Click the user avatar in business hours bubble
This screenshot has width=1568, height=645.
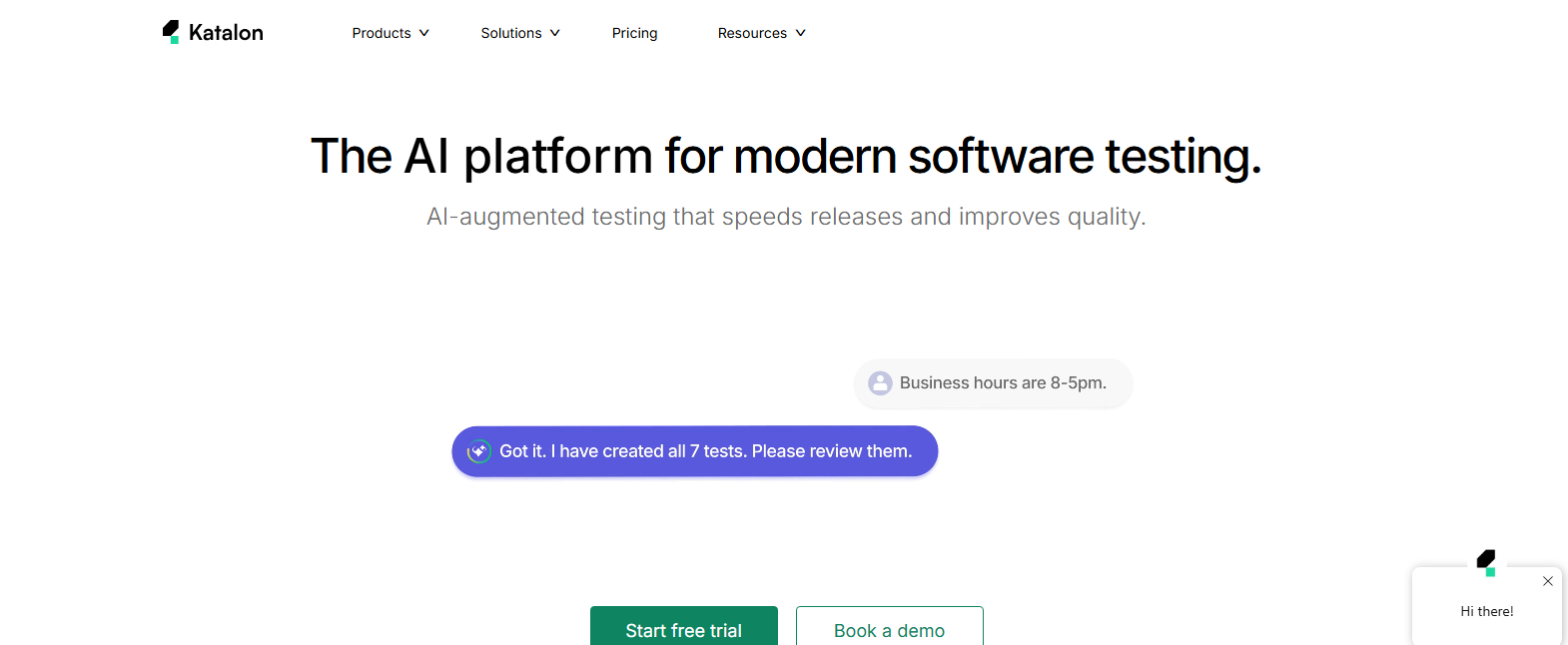tap(880, 383)
